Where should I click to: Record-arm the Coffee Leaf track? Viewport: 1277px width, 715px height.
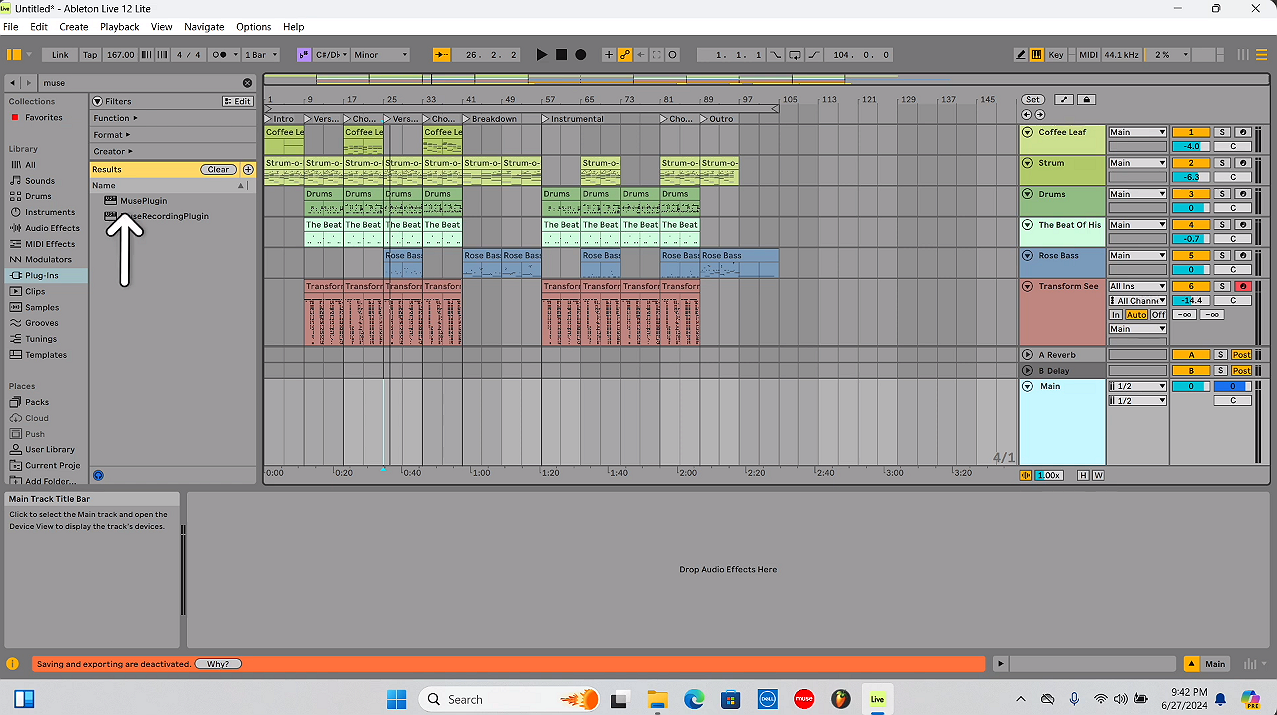pyautogui.click(x=1243, y=132)
